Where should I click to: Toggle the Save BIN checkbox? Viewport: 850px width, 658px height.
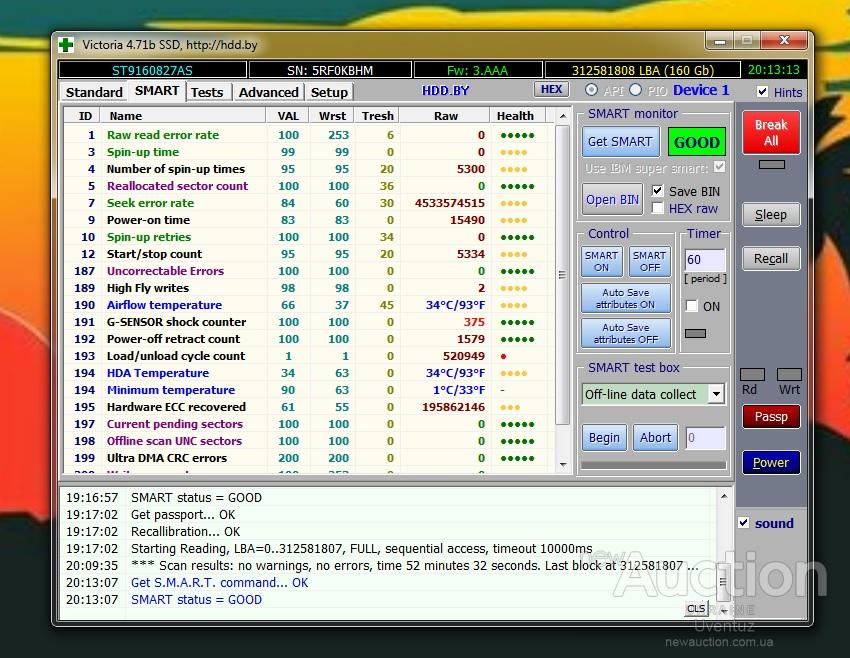click(658, 191)
